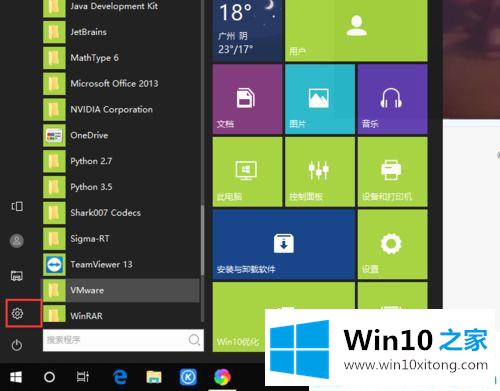Viewport: 500px width, 391px height.
Task: Expand Python 3.5 folder
Action: coord(121,187)
